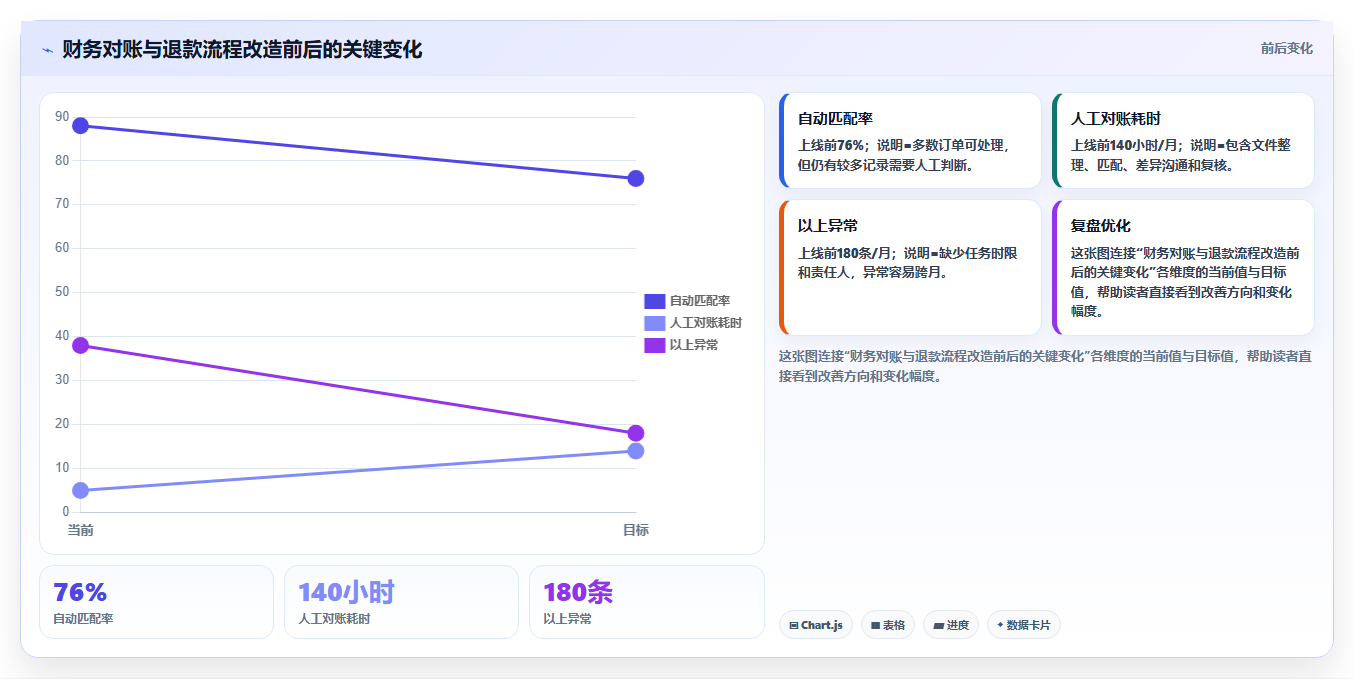This screenshot has height=679, width=1354.
Task: Click the 76% KPI value
Action: 80,592
